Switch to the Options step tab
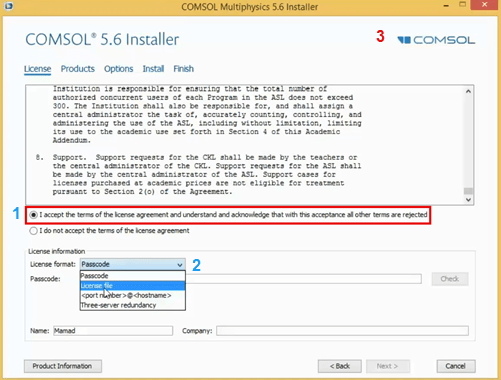The image size is (501, 380). tap(118, 69)
